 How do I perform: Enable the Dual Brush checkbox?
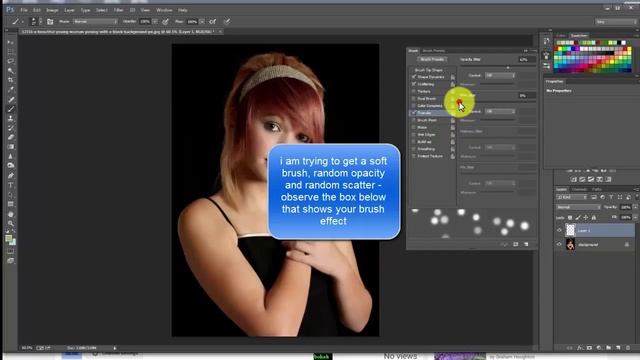click(414, 98)
